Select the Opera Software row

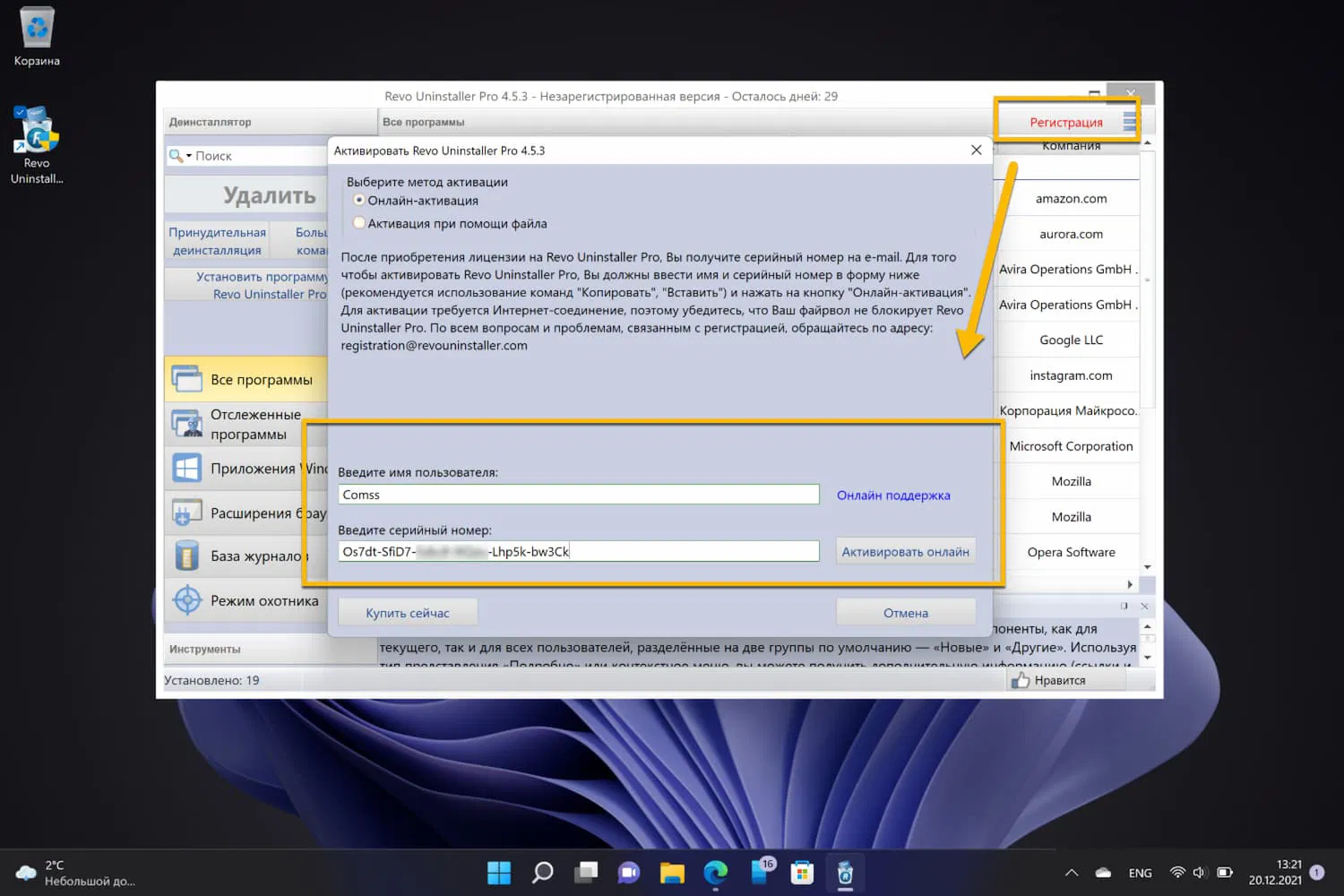click(x=1071, y=552)
